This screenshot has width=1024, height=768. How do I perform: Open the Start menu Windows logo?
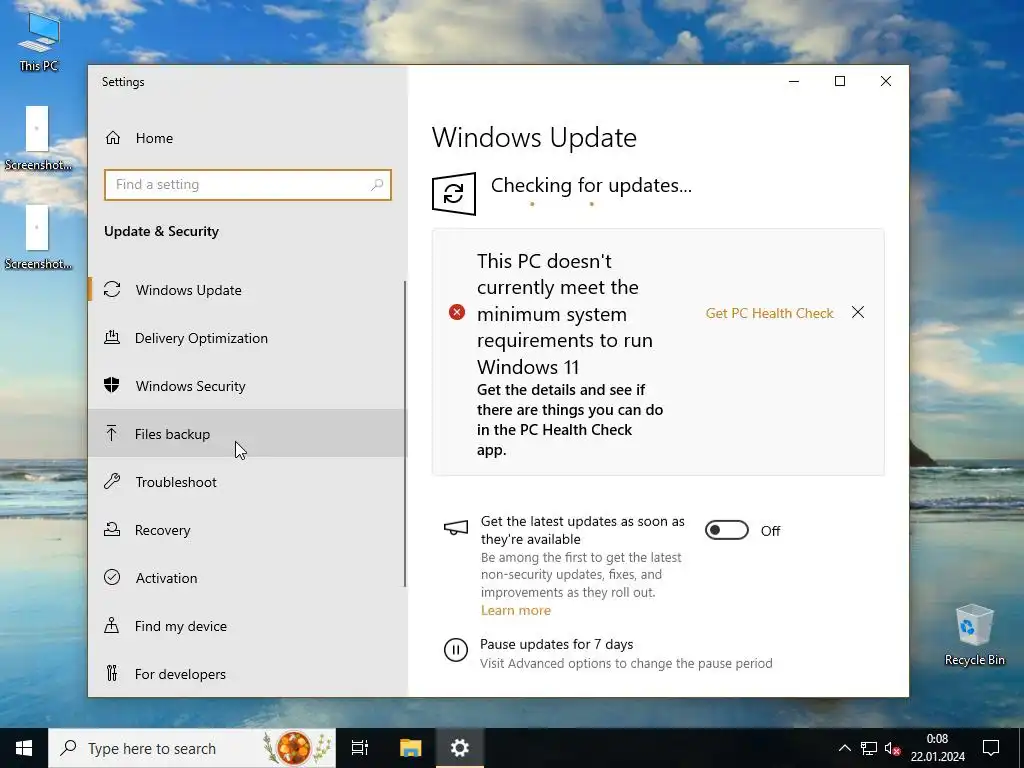pos(24,748)
